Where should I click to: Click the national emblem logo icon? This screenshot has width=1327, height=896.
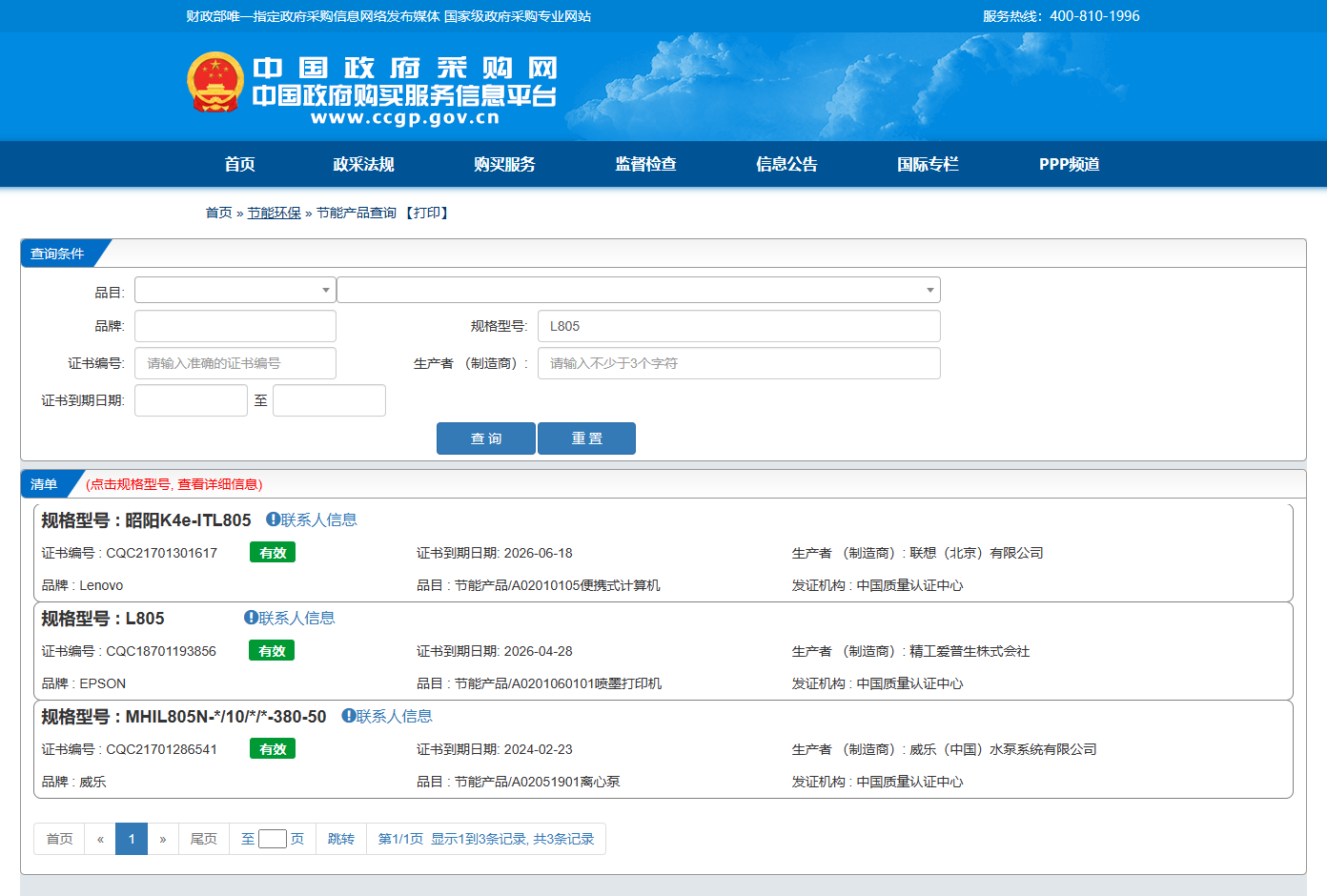(215, 83)
